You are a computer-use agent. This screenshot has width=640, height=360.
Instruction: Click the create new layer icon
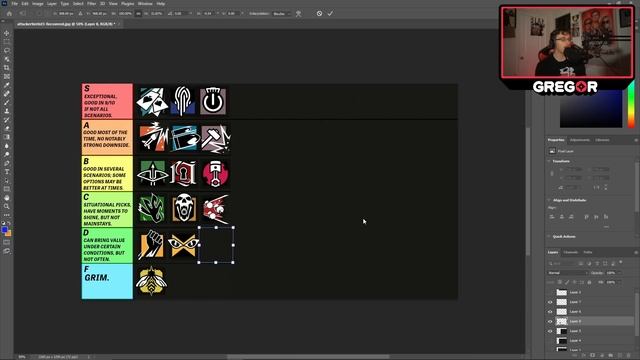(620, 356)
